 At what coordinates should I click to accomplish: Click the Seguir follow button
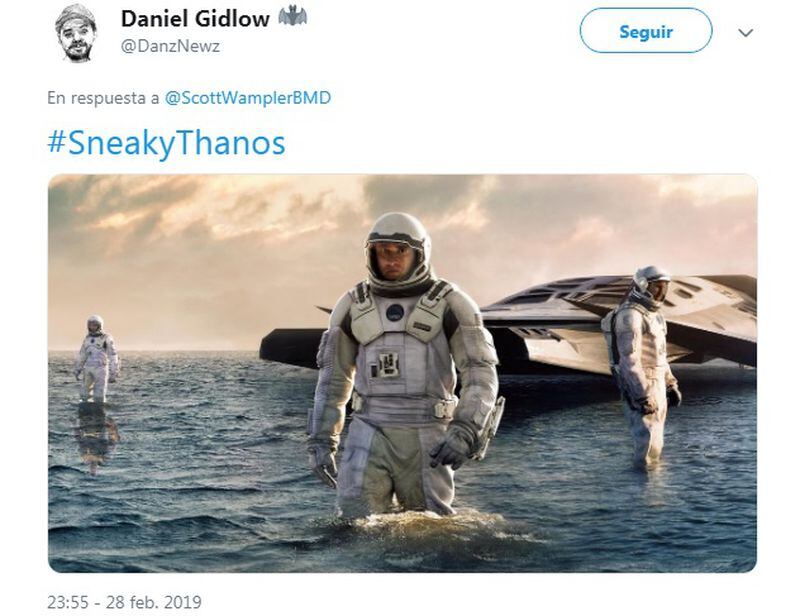646,31
